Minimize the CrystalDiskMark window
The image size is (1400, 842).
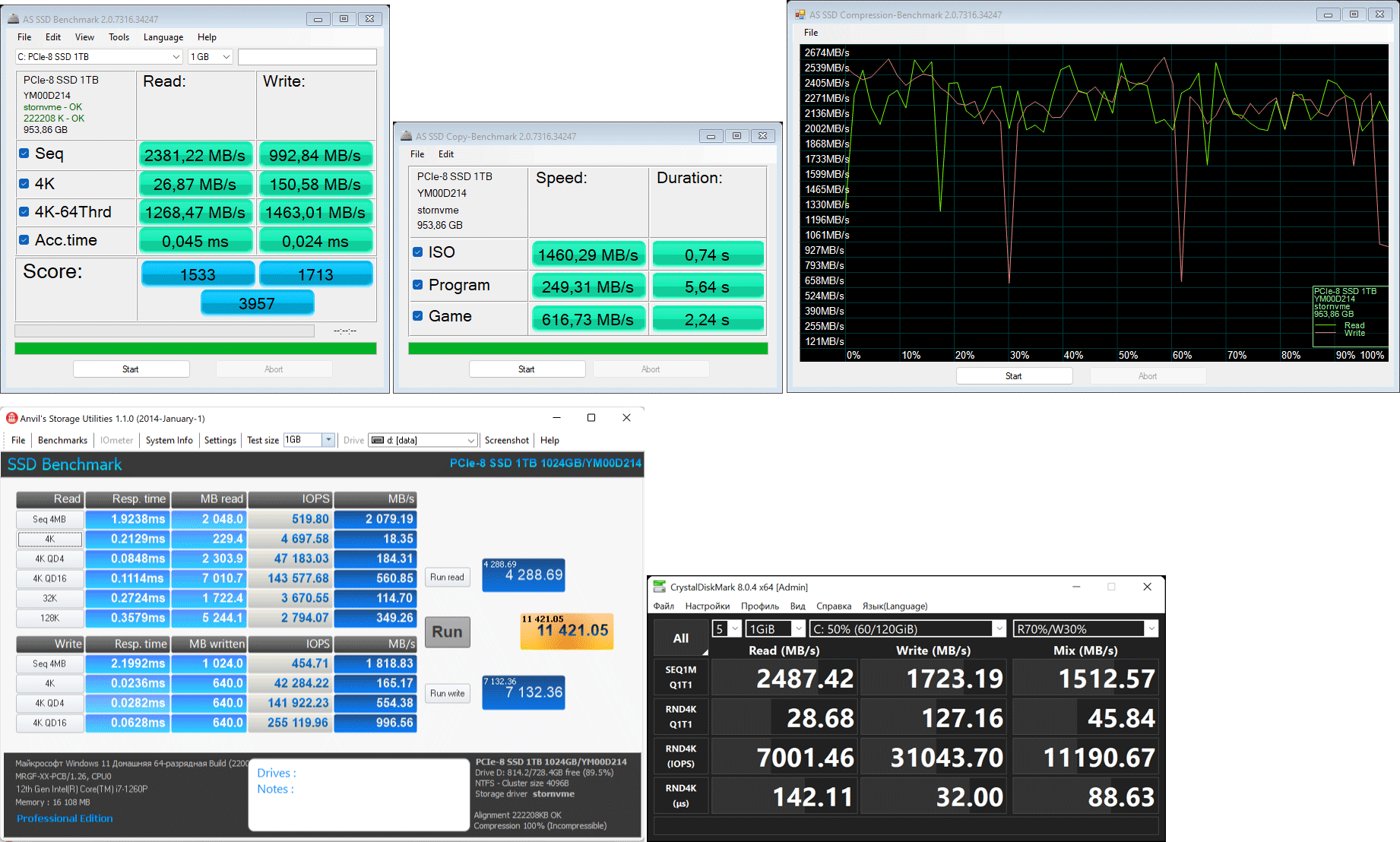pos(1076,587)
